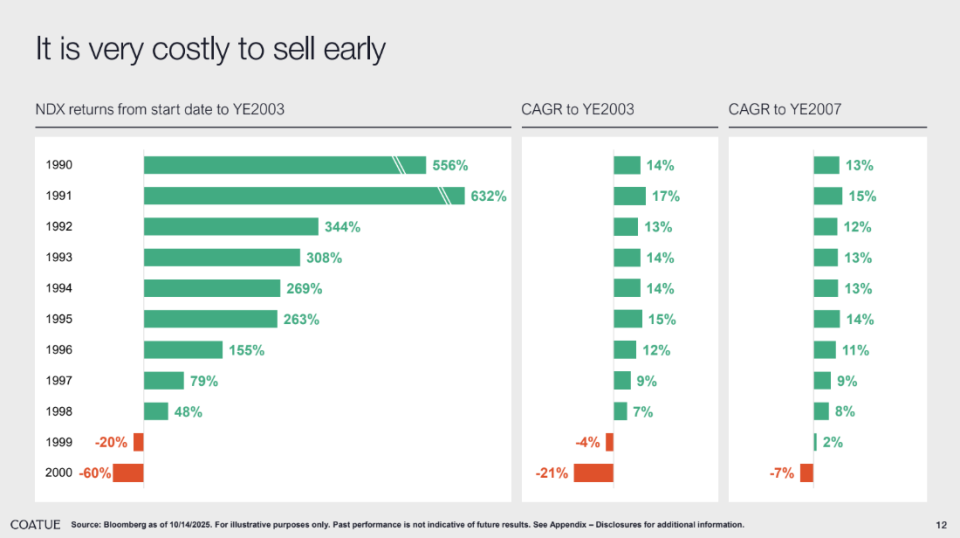
Task: Click the 1991 bar labeled 632%
Action: point(300,196)
